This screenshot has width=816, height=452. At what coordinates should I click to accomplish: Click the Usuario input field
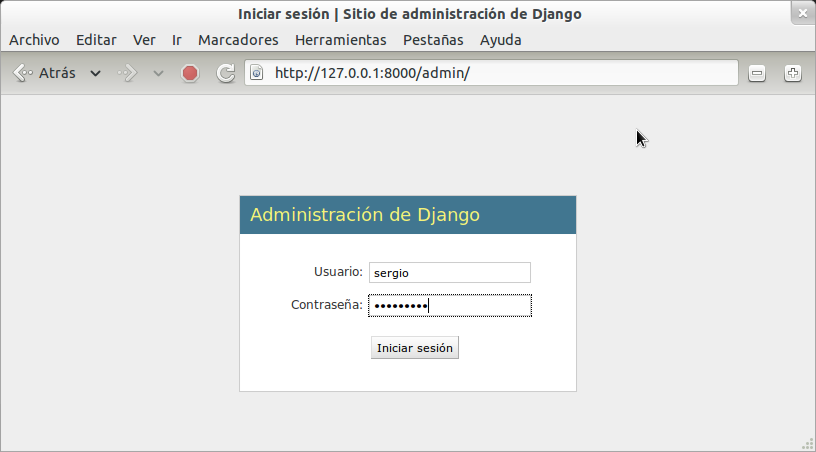450,273
